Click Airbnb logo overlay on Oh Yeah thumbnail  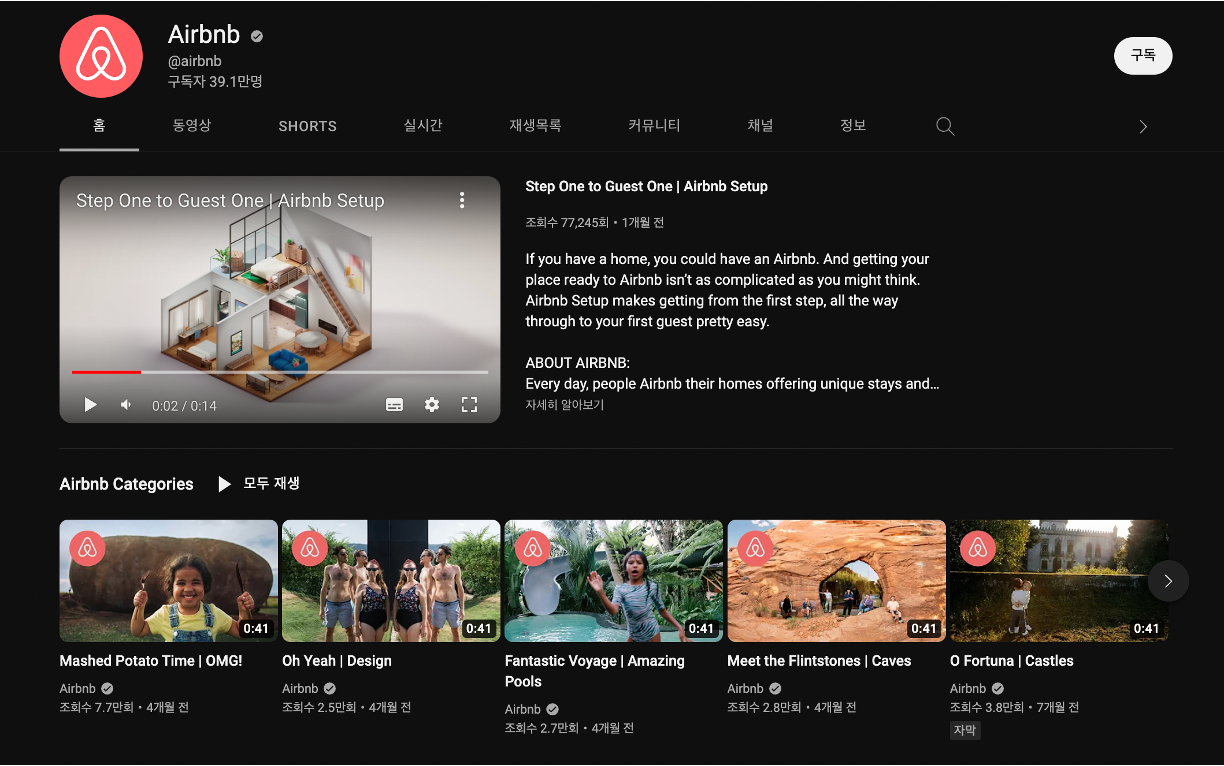310,548
